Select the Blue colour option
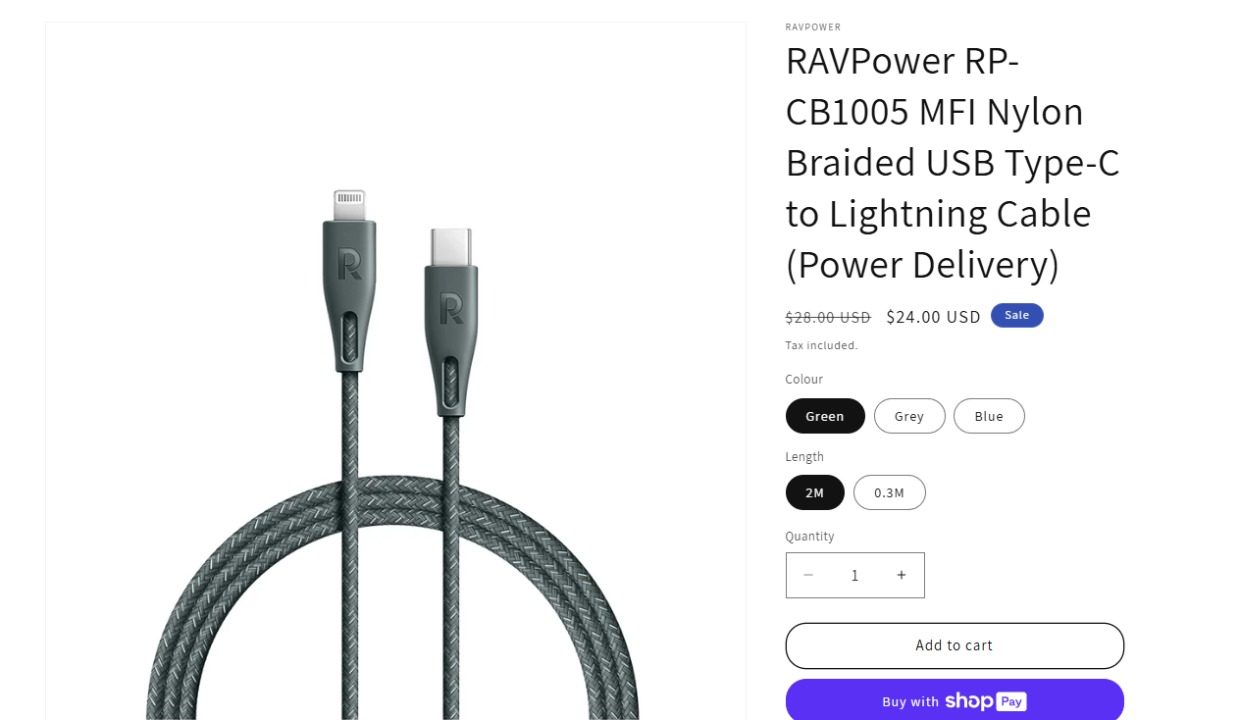1240x720 pixels. pyautogui.click(x=989, y=416)
